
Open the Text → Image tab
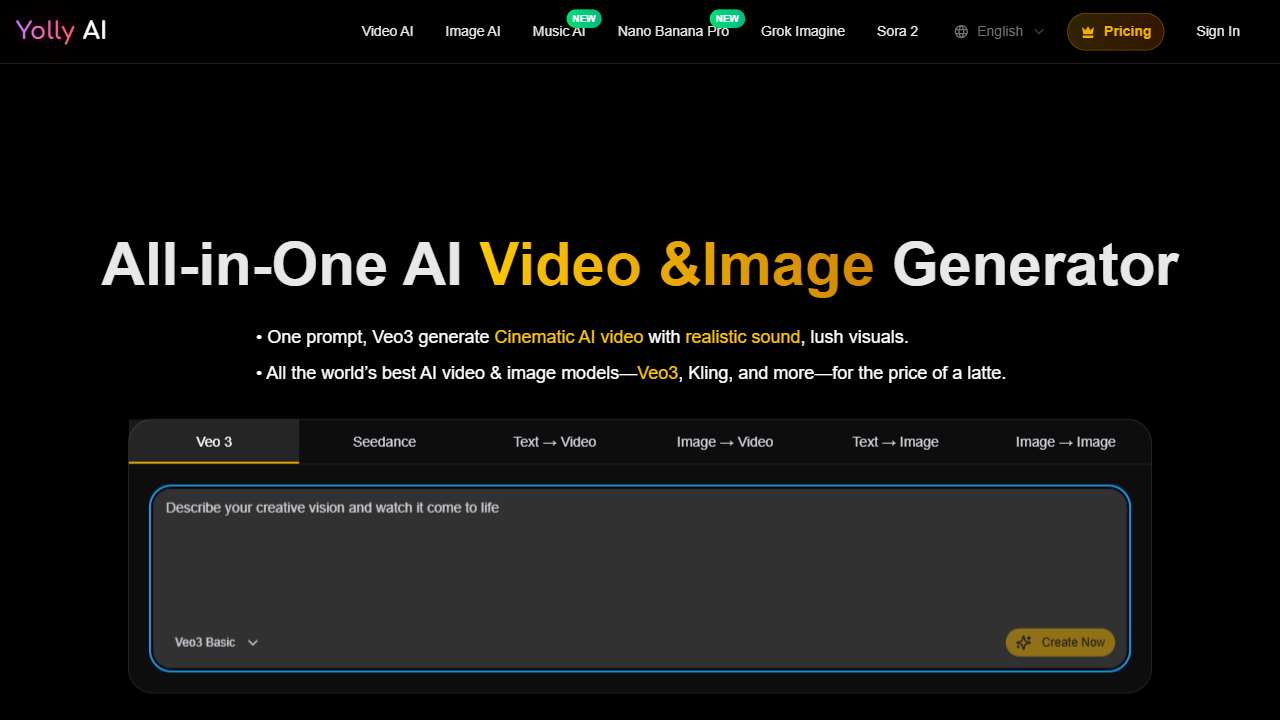point(895,442)
